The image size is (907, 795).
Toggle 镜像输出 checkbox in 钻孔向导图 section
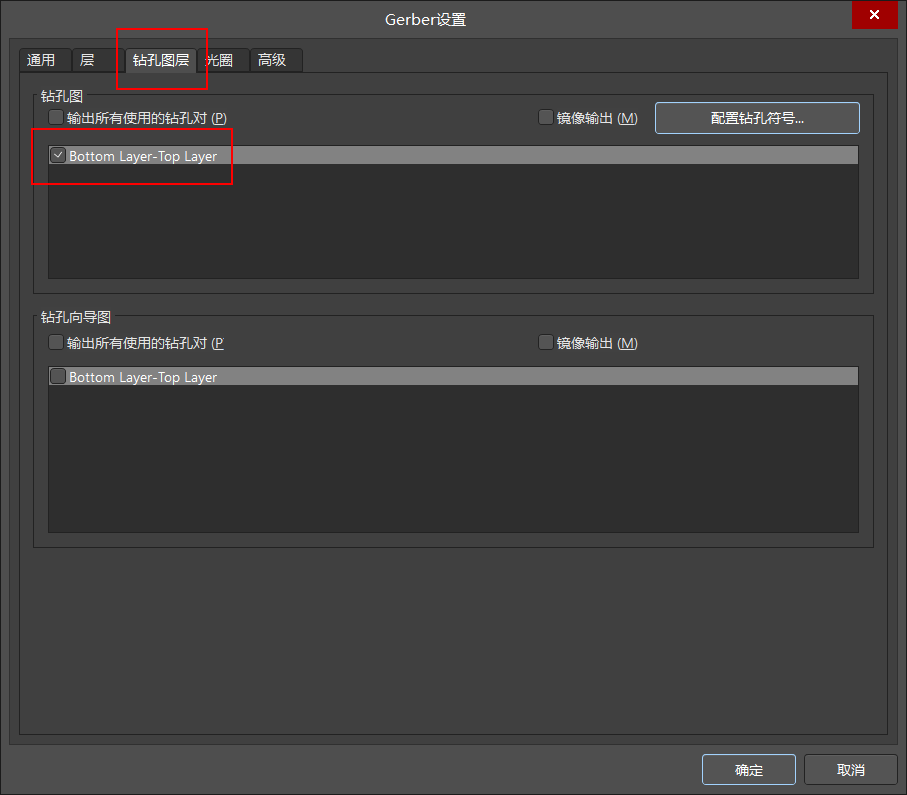coord(545,343)
